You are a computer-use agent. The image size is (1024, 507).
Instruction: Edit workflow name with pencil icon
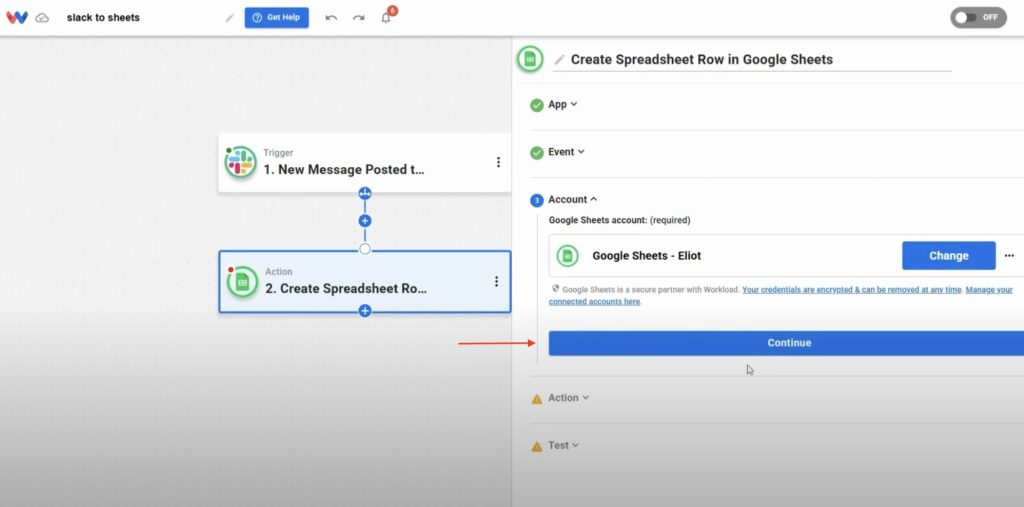point(230,18)
